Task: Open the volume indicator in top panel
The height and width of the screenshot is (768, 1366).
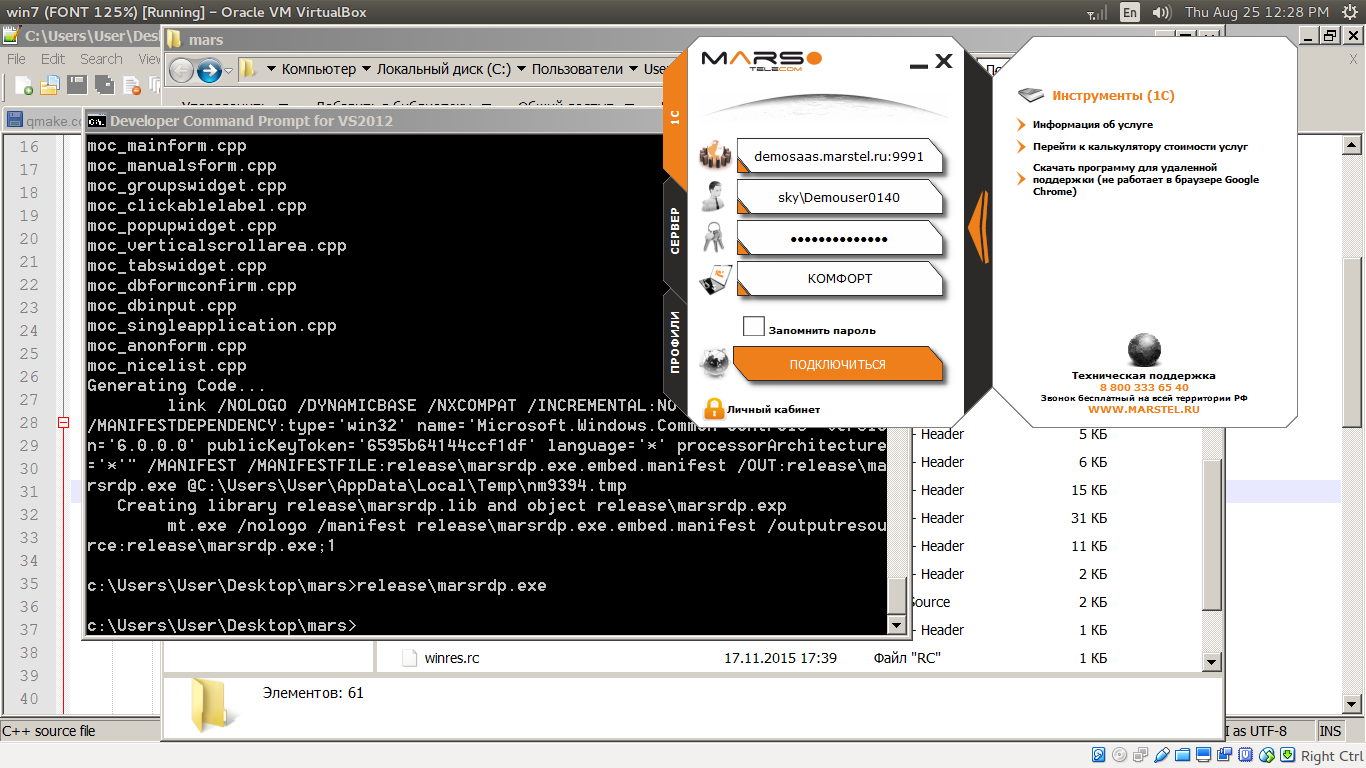Action: pos(1161,12)
